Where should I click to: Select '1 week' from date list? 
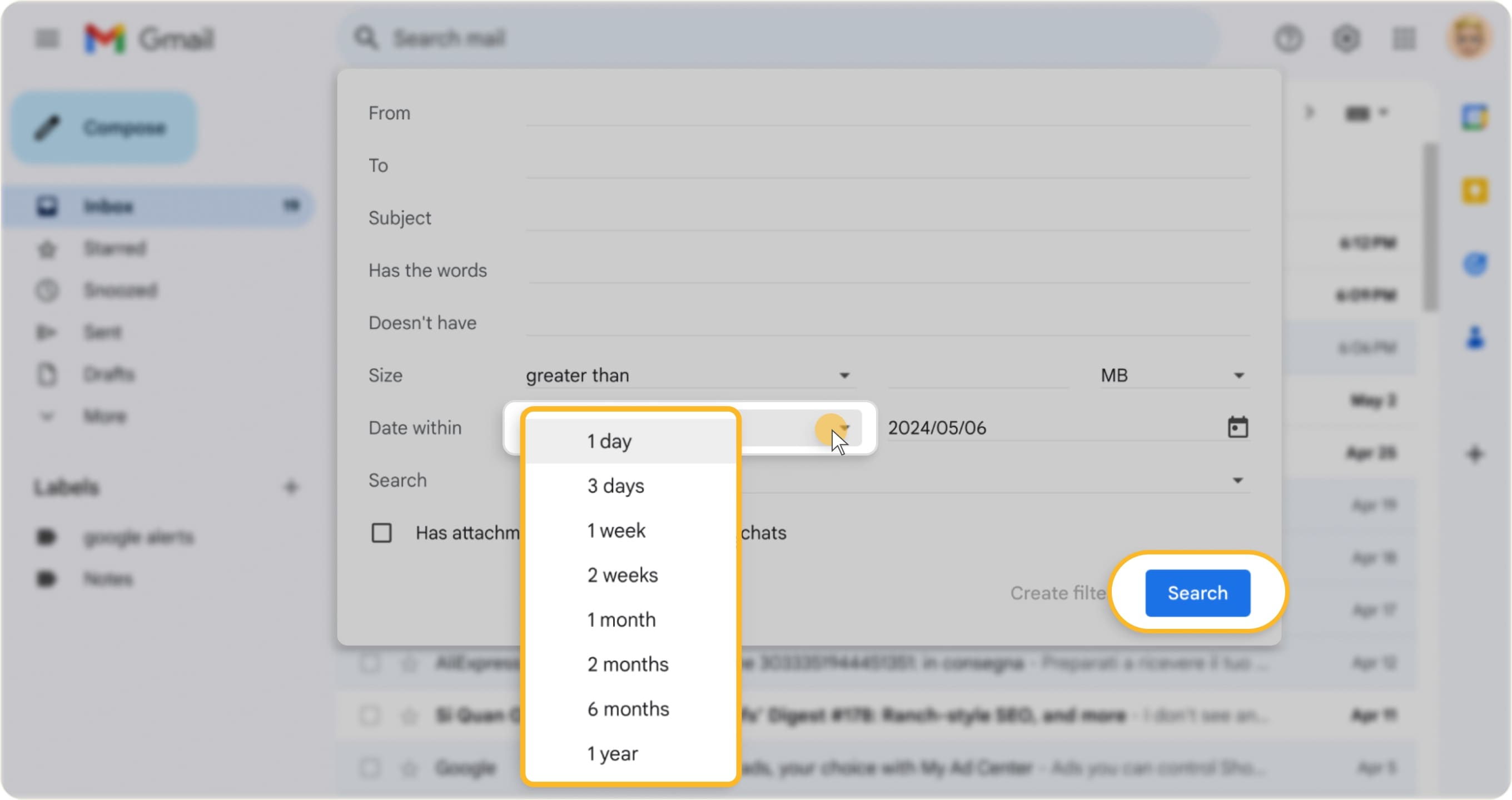[616, 530]
